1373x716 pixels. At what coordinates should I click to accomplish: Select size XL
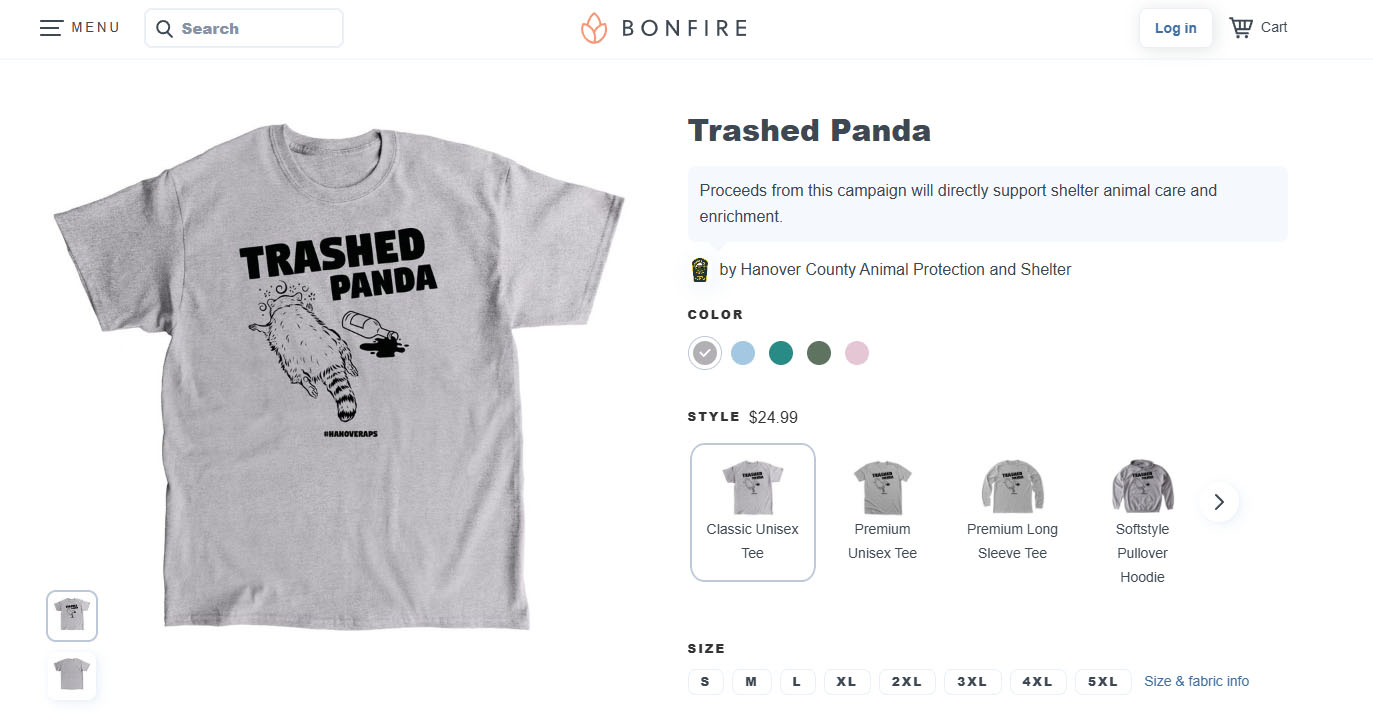click(847, 682)
